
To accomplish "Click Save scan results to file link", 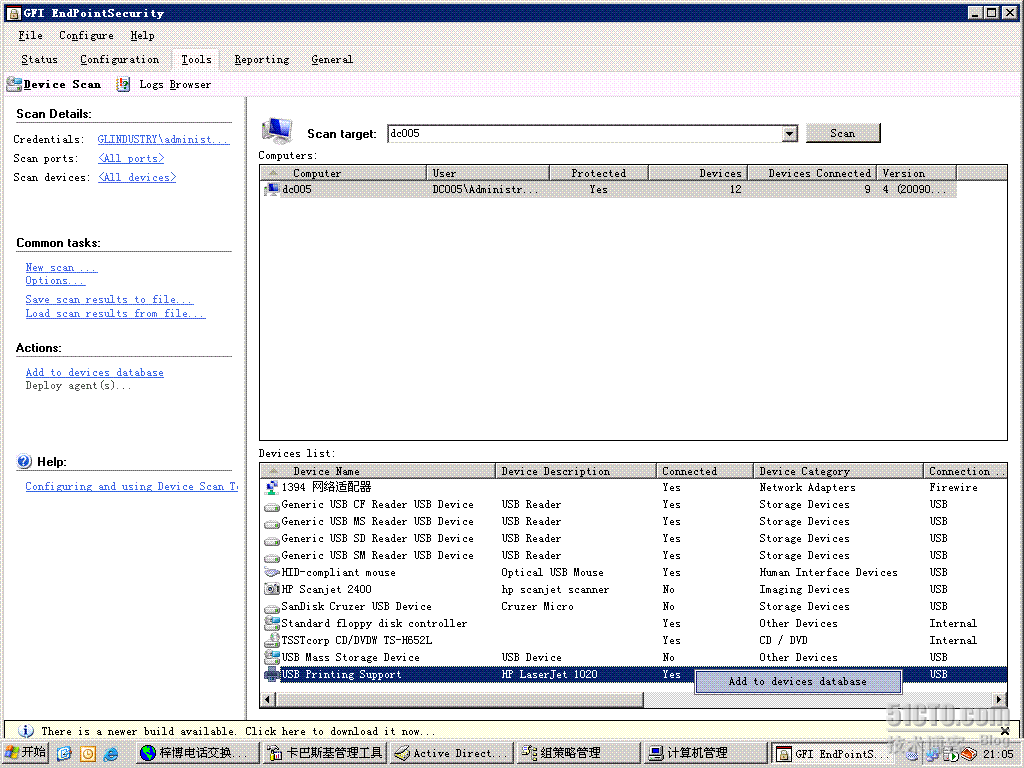I will (x=109, y=299).
